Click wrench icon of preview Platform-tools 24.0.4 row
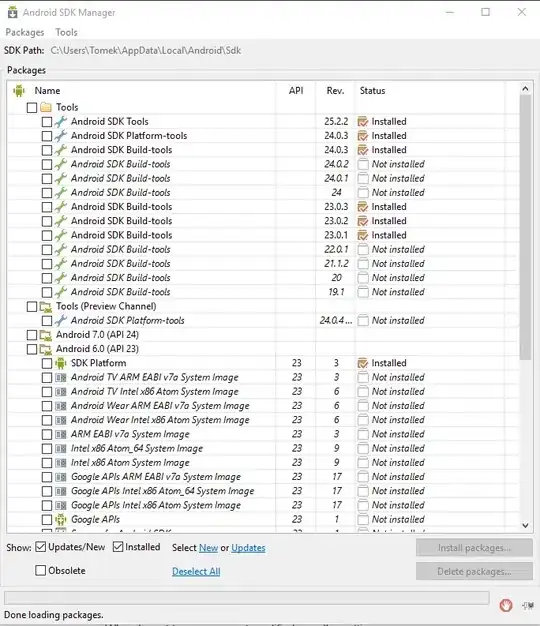Viewport: 540px width, 626px height. click(61, 320)
